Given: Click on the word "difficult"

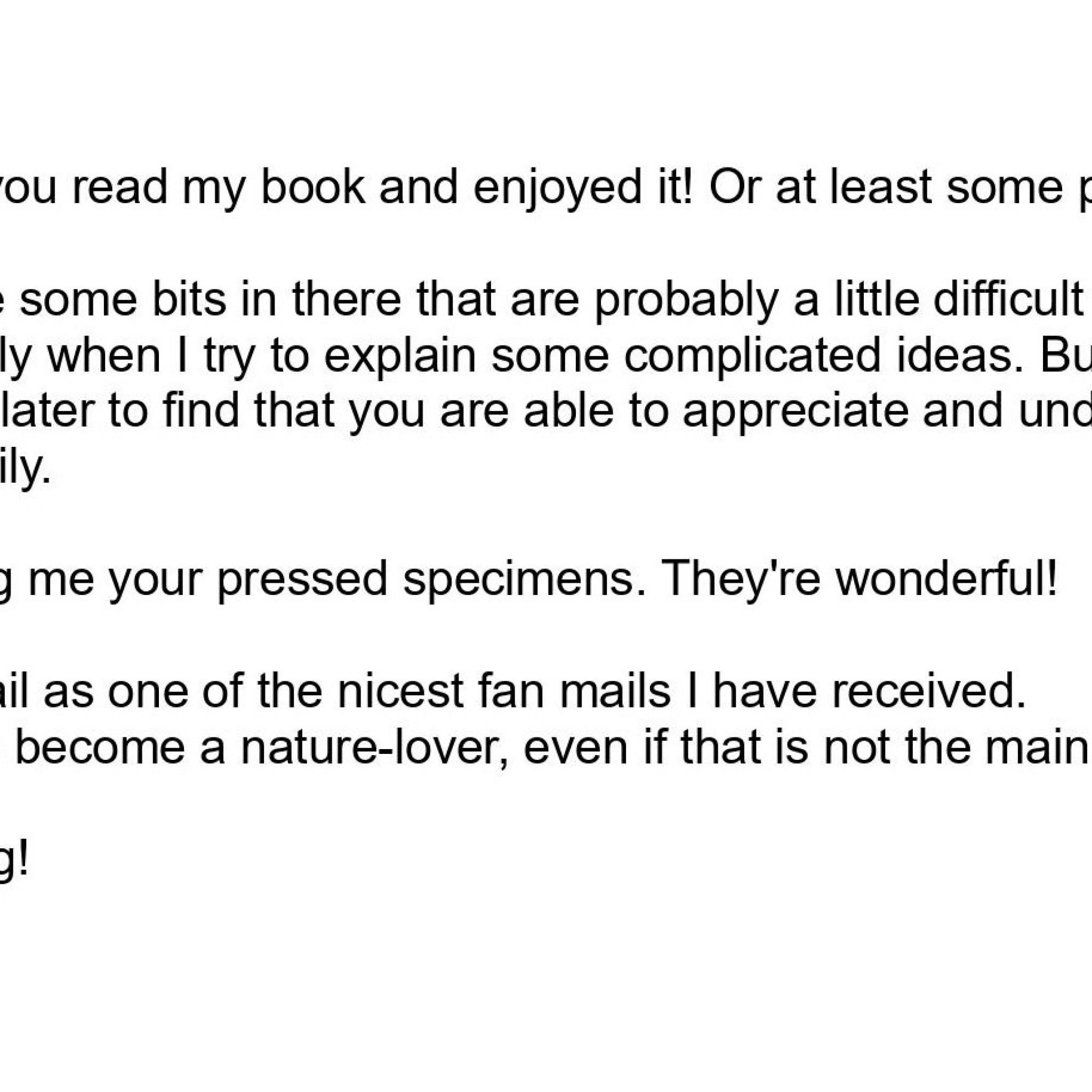Looking at the screenshot, I should coord(1007,300).
